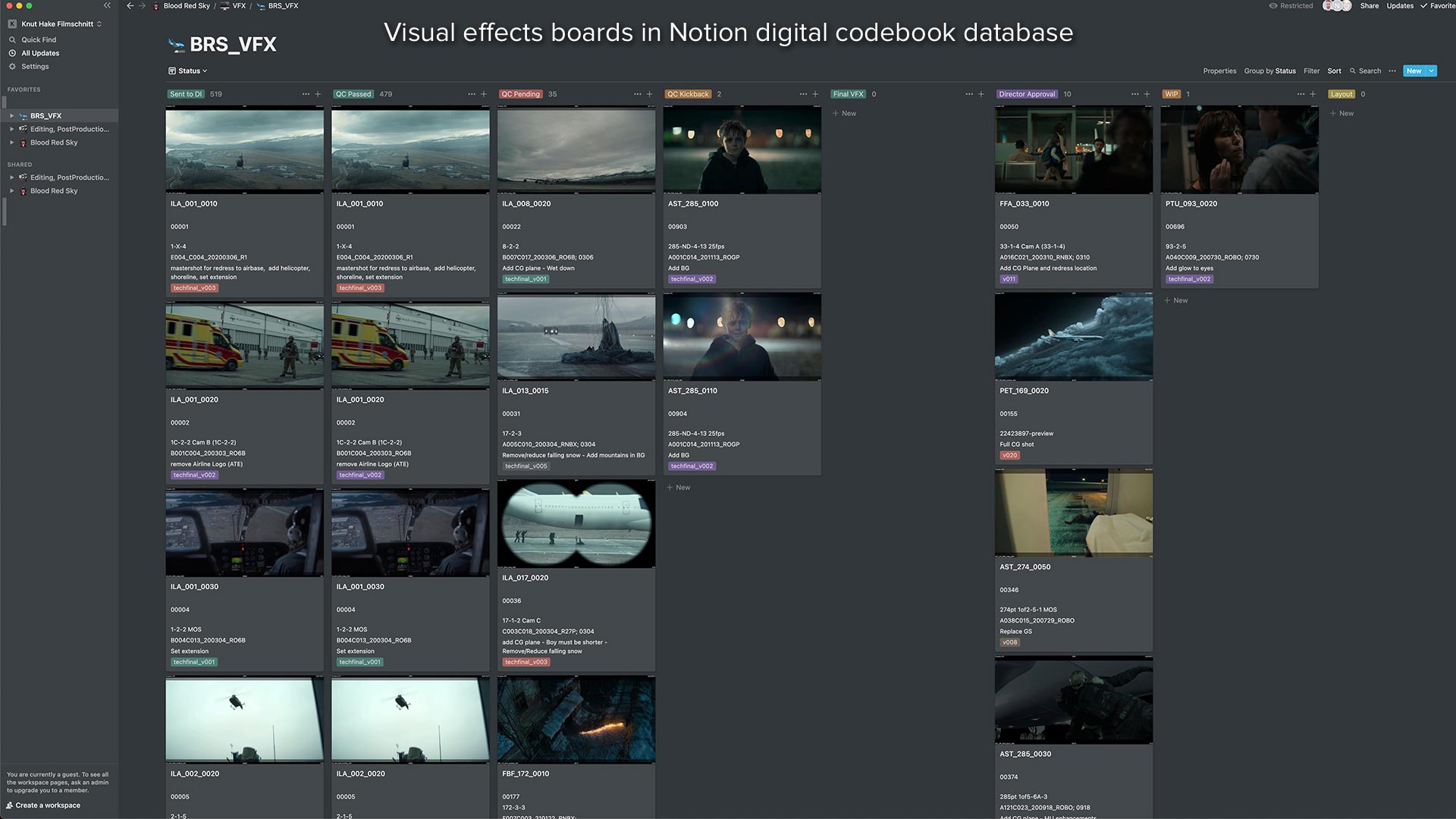Select the QC Kickback status tag
1456x819 pixels.
click(688, 94)
